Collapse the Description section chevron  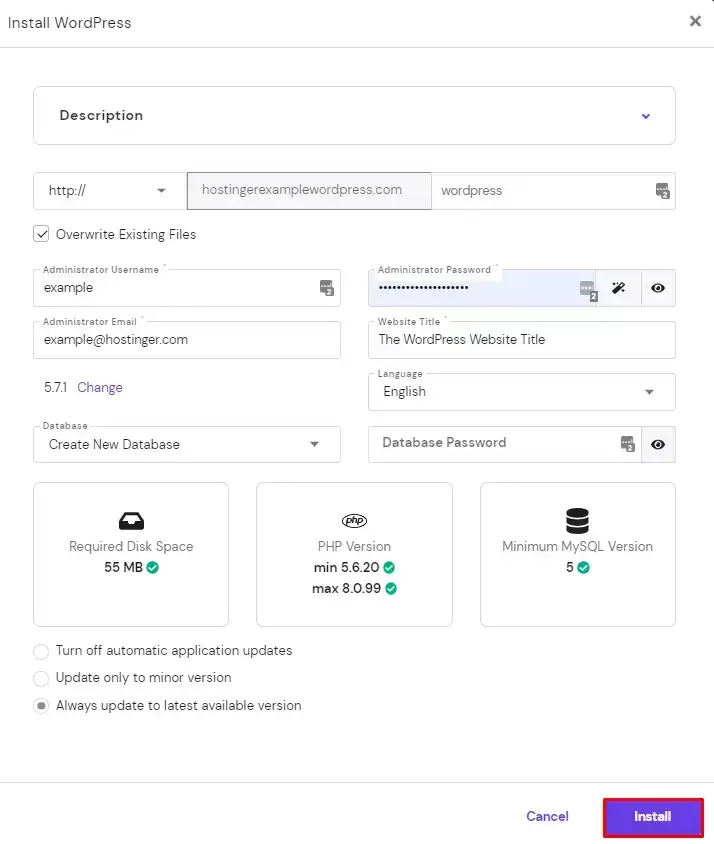coord(646,115)
